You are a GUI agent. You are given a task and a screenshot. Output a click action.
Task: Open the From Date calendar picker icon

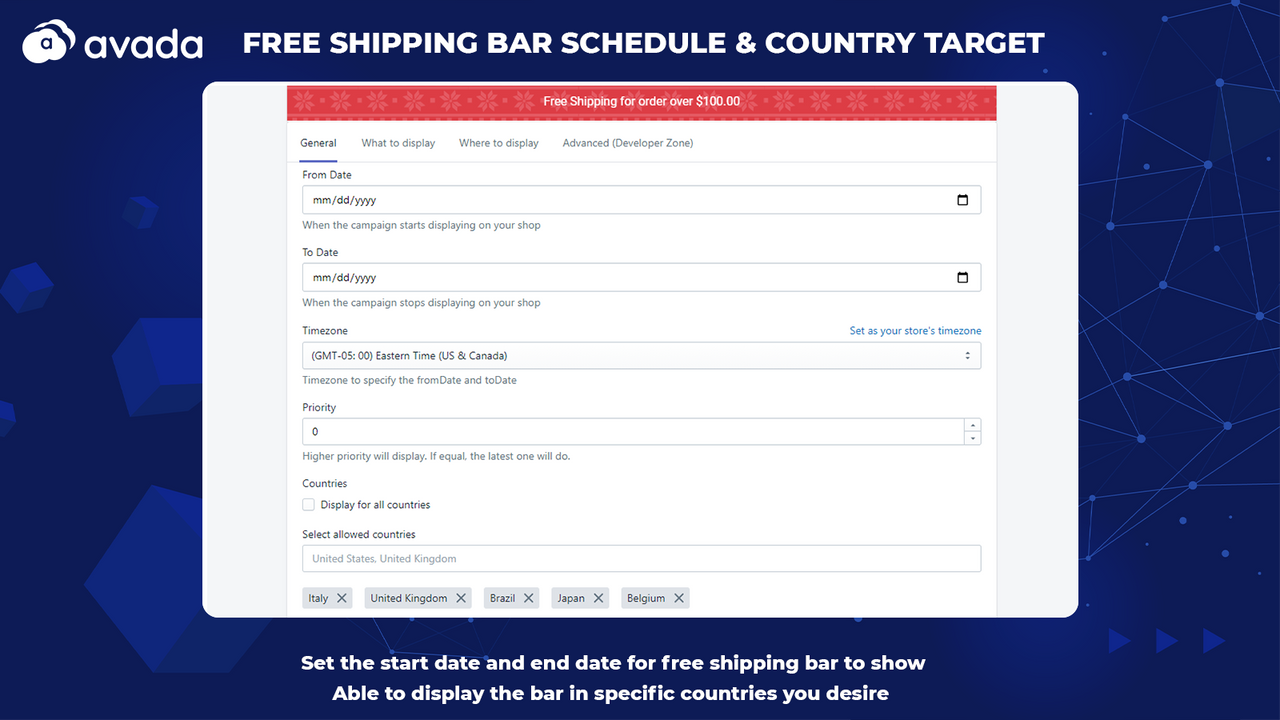click(x=962, y=200)
